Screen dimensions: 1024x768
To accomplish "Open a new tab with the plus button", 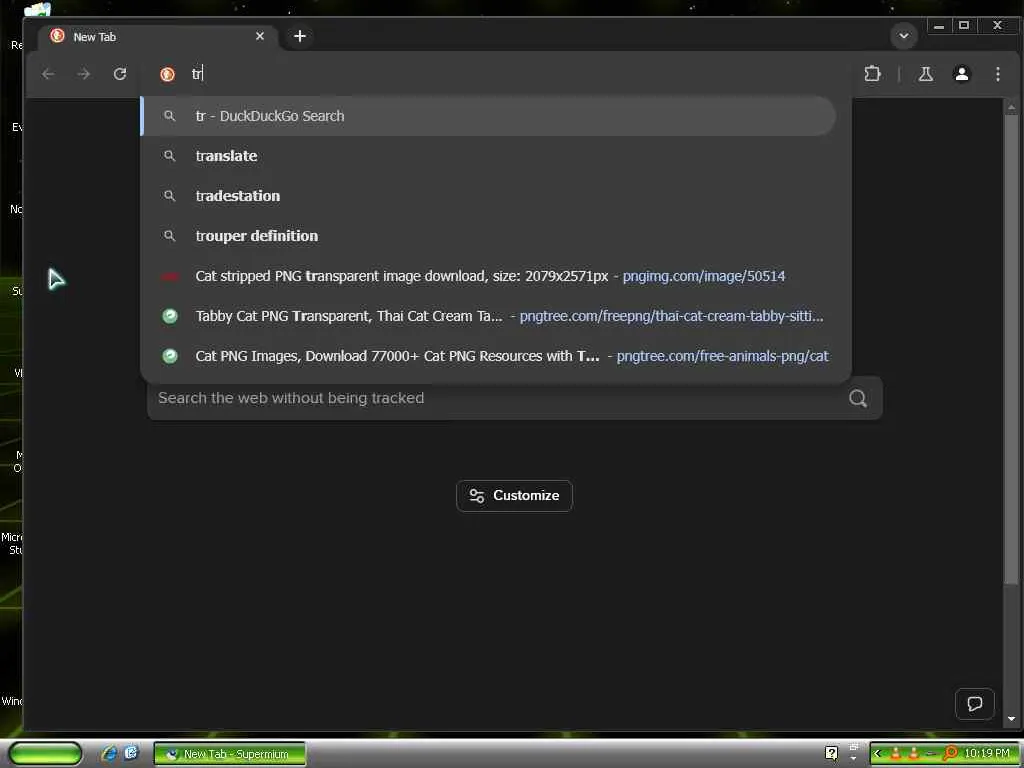I will (x=300, y=36).
